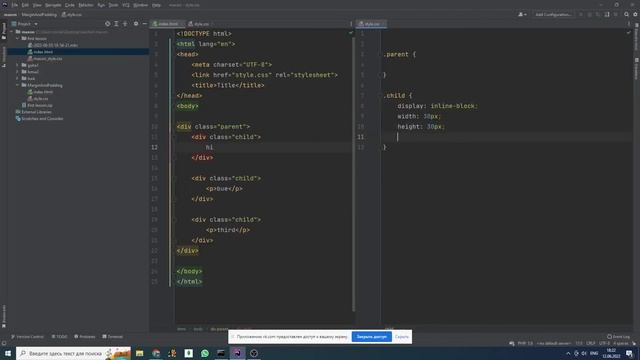
Task: Click 'display: inline-block;' line in style.css
Action: coord(437,106)
